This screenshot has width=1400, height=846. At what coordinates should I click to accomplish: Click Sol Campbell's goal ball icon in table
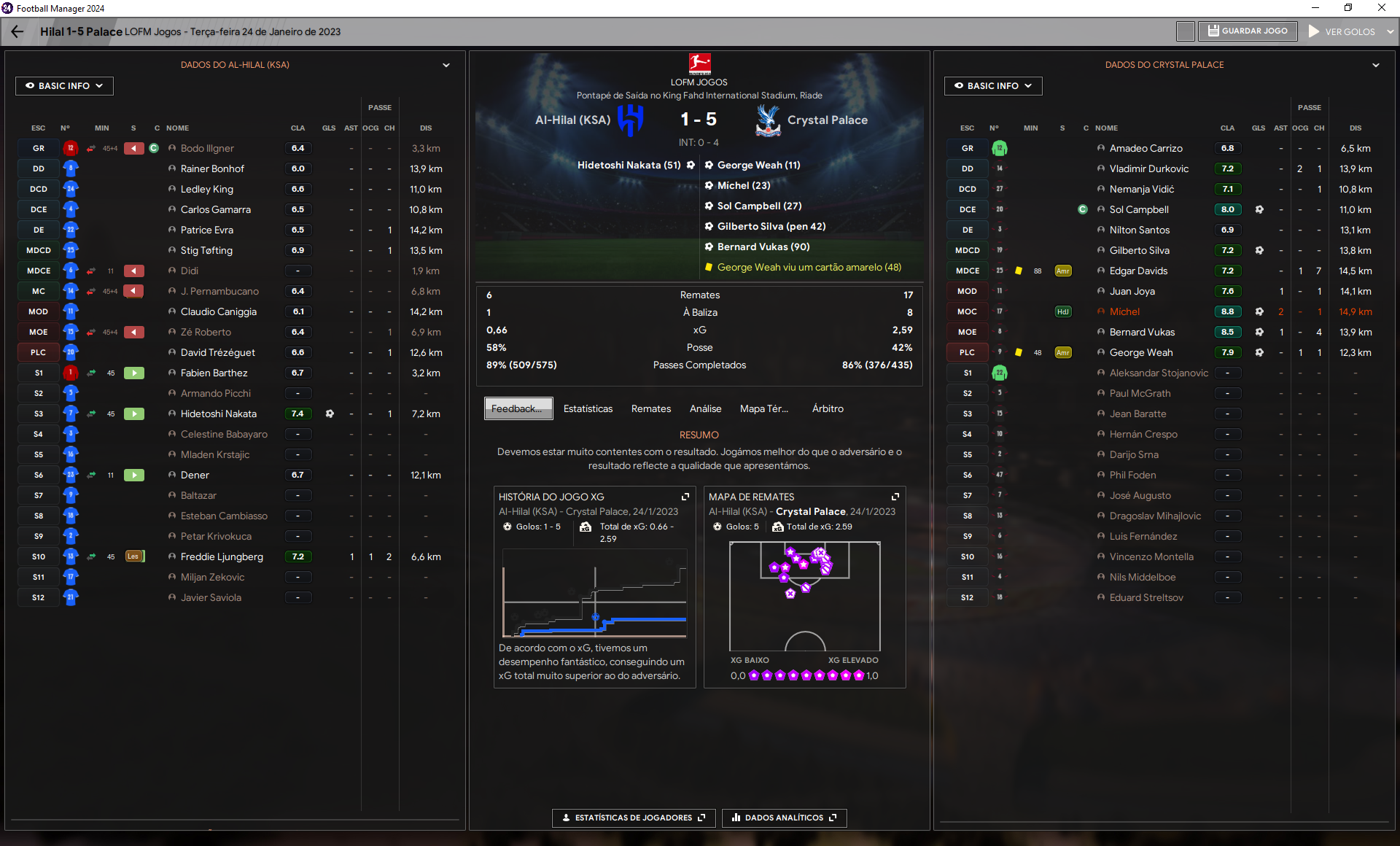(1259, 209)
